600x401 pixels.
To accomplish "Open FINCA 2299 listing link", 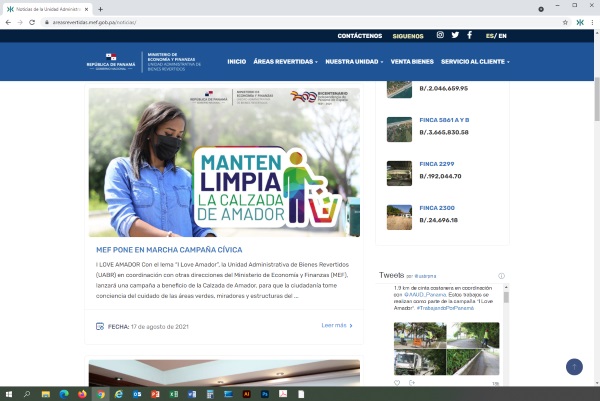I will [x=437, y=163].
